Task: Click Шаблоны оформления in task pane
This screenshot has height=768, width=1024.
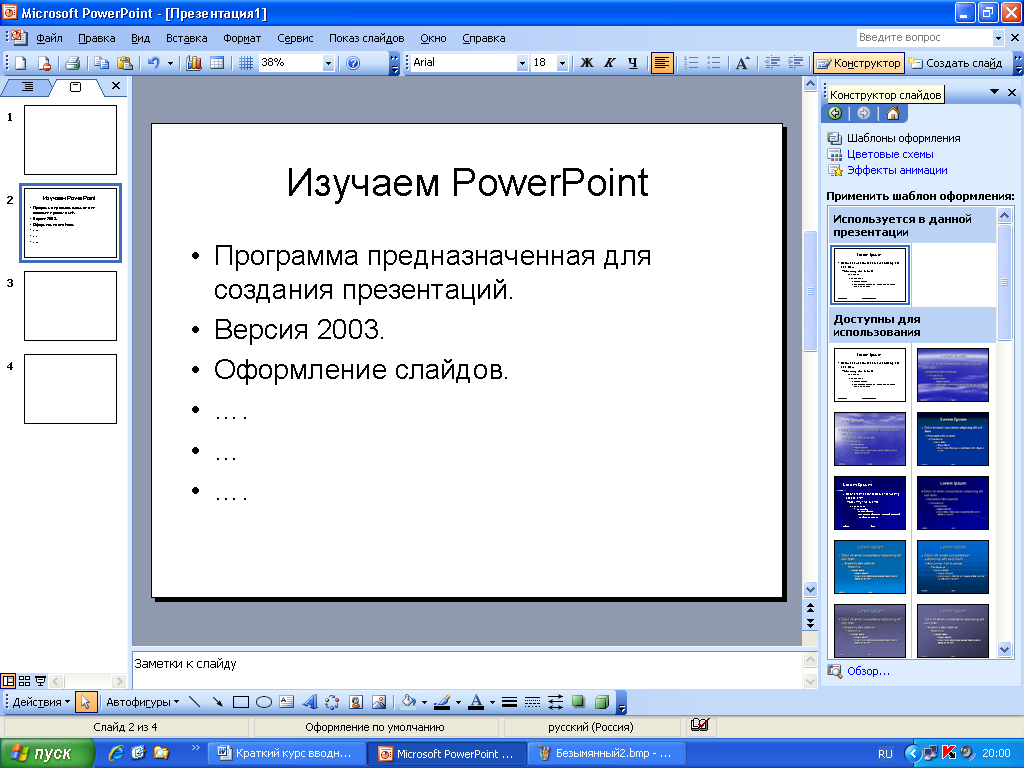Action: [903, 138]
